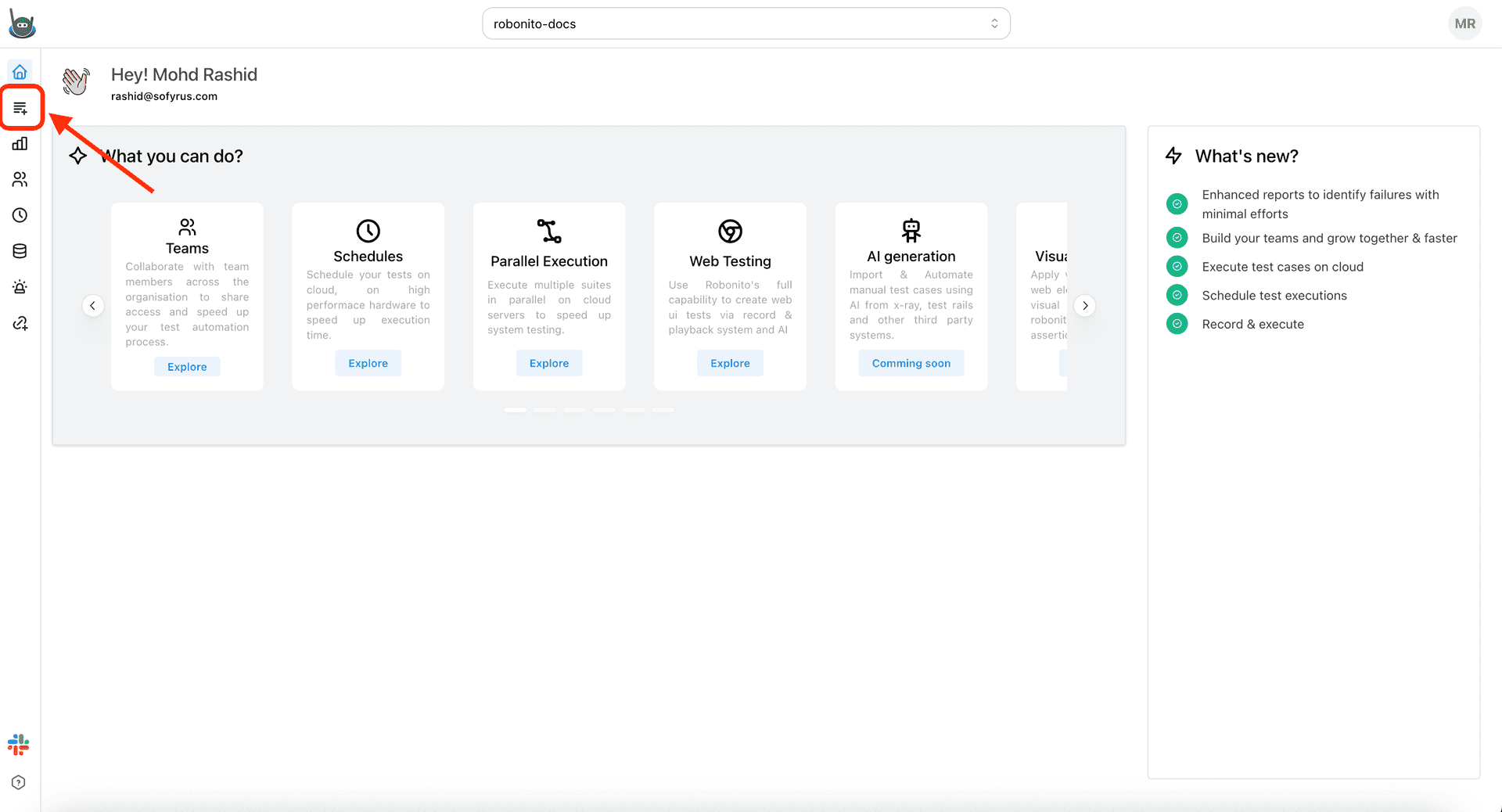The image size is (1502, 812).
Task: Open the alarm siren icon in sidebar
Action: 20,287
